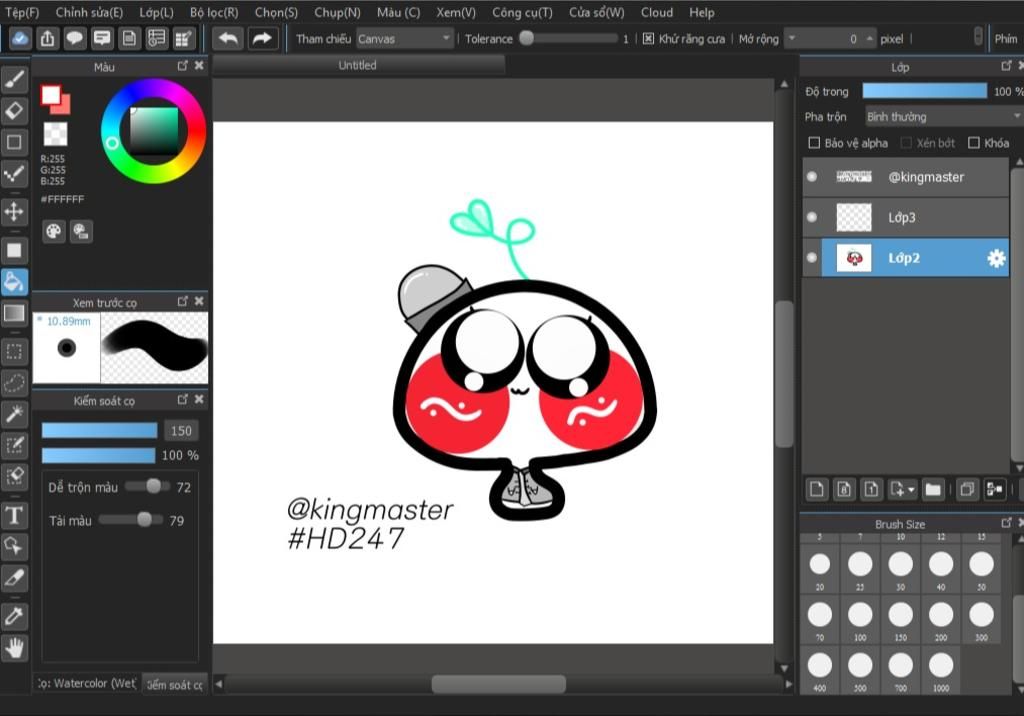Select the Magic Wand tool

point(14,414)
